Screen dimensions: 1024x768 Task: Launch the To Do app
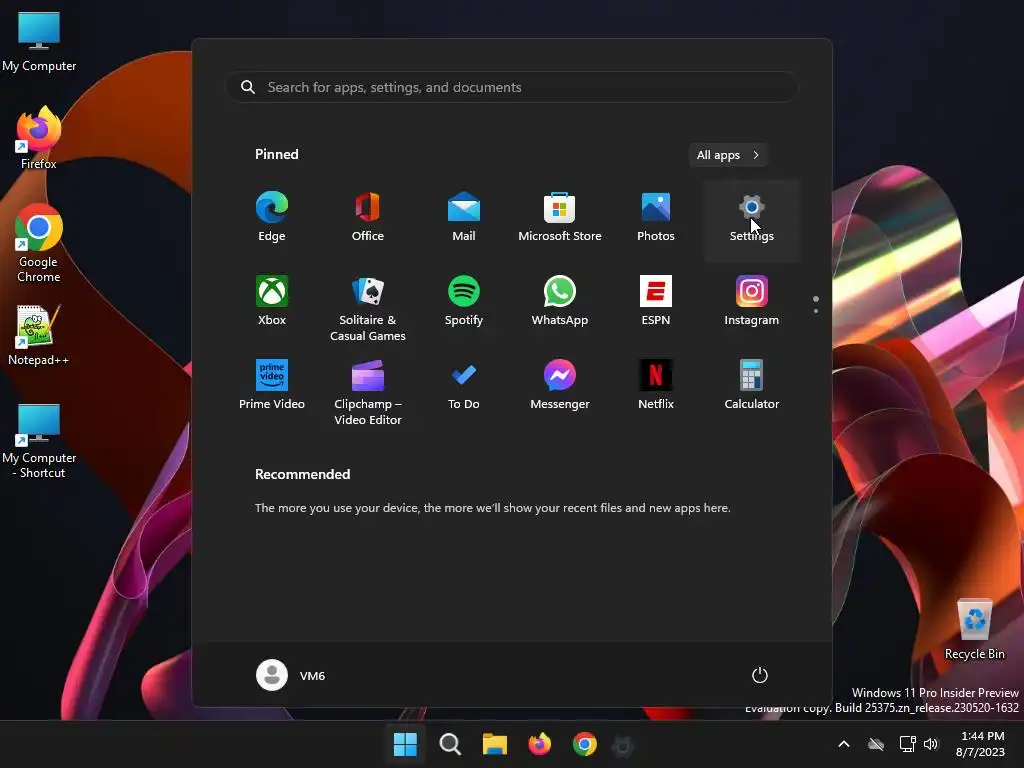click(464, 385)
